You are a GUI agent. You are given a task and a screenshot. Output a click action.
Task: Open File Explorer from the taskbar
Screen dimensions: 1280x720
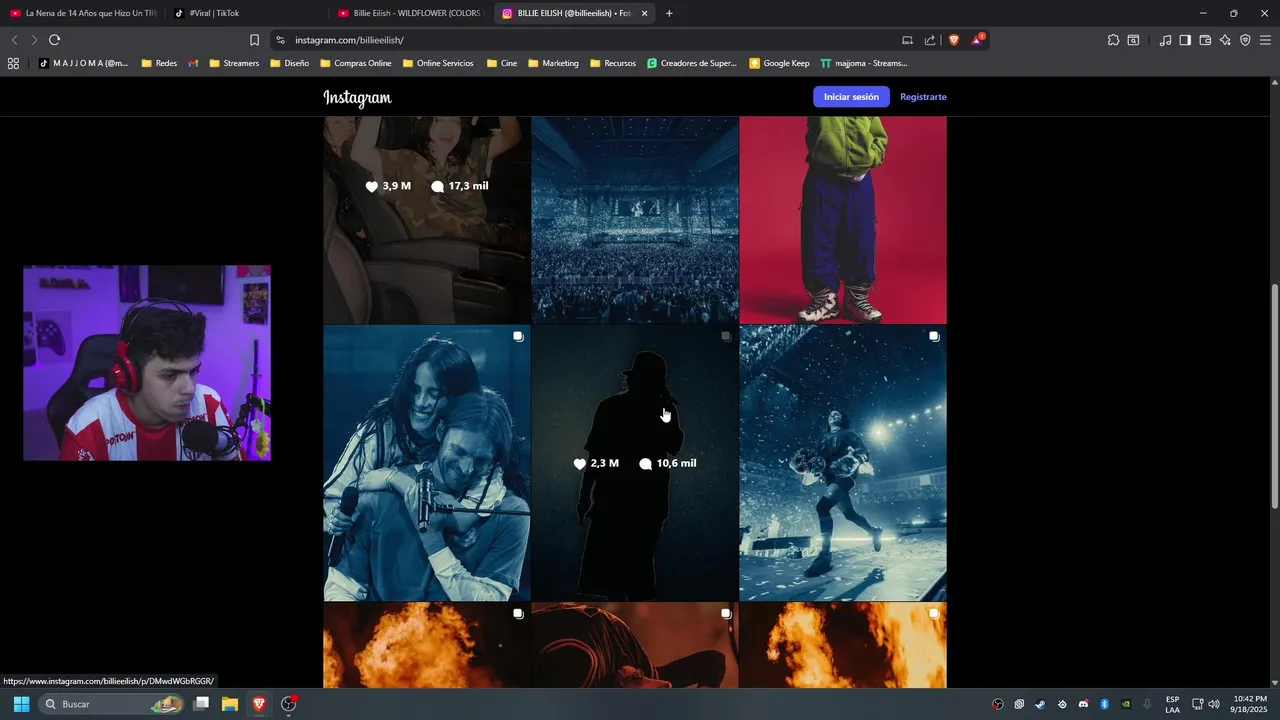tap(230, 704)
